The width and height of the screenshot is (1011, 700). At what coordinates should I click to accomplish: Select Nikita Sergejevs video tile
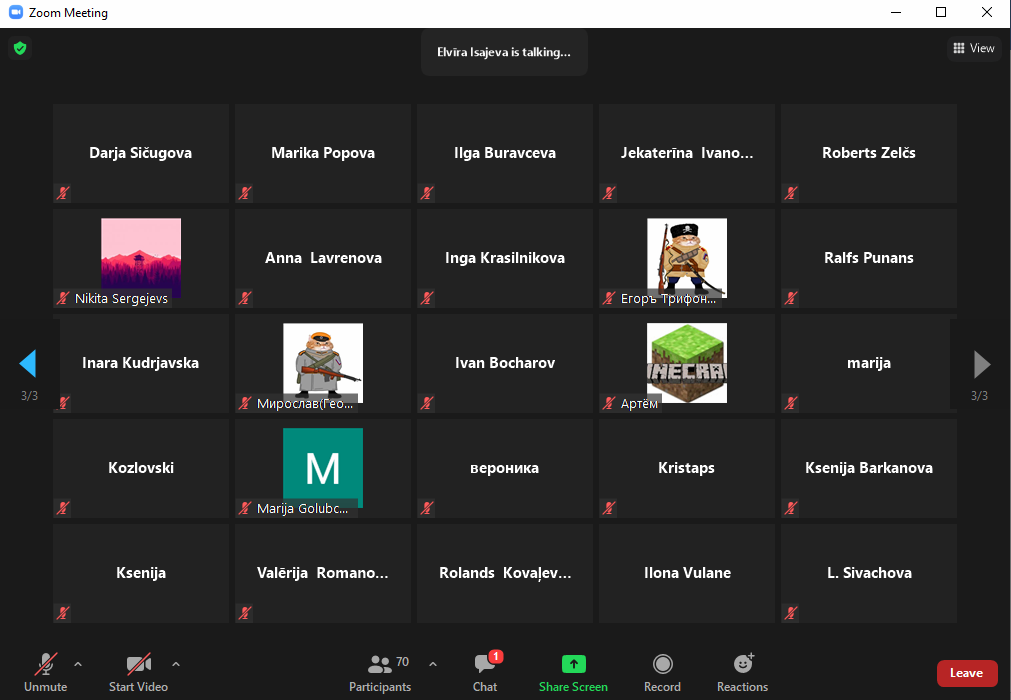point(141,258)
